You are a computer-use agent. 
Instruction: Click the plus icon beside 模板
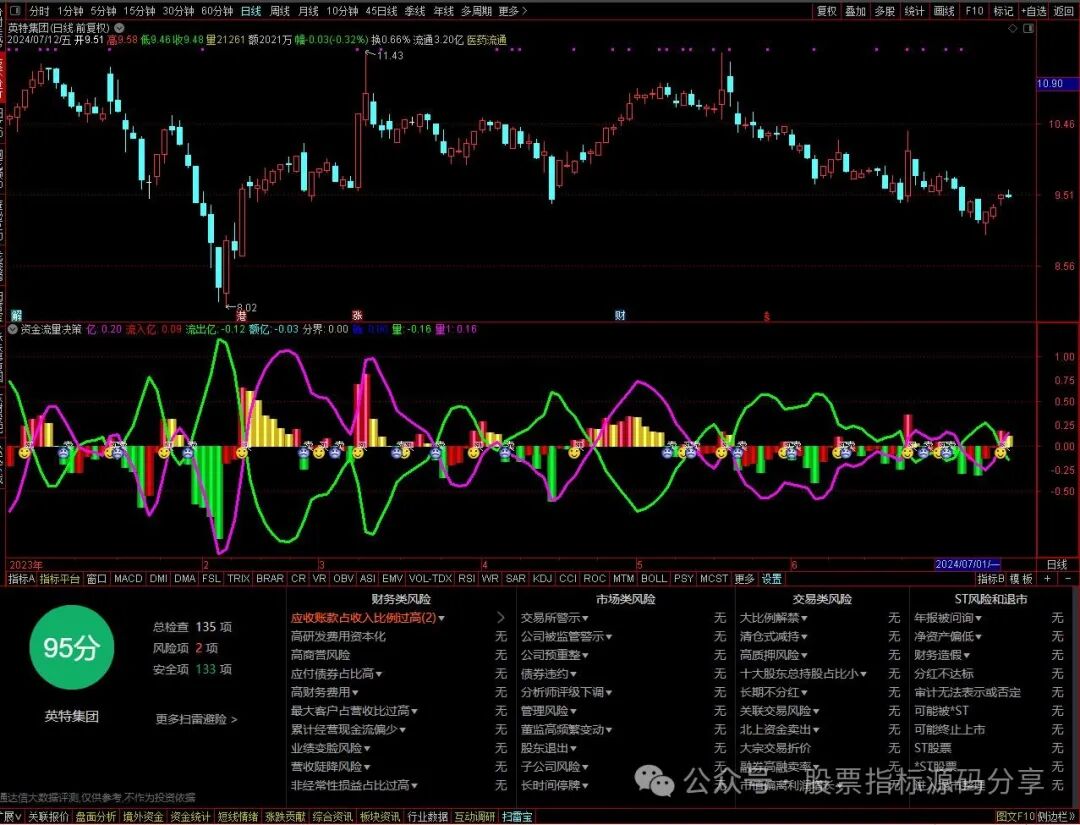click(x=1048, y=579)
